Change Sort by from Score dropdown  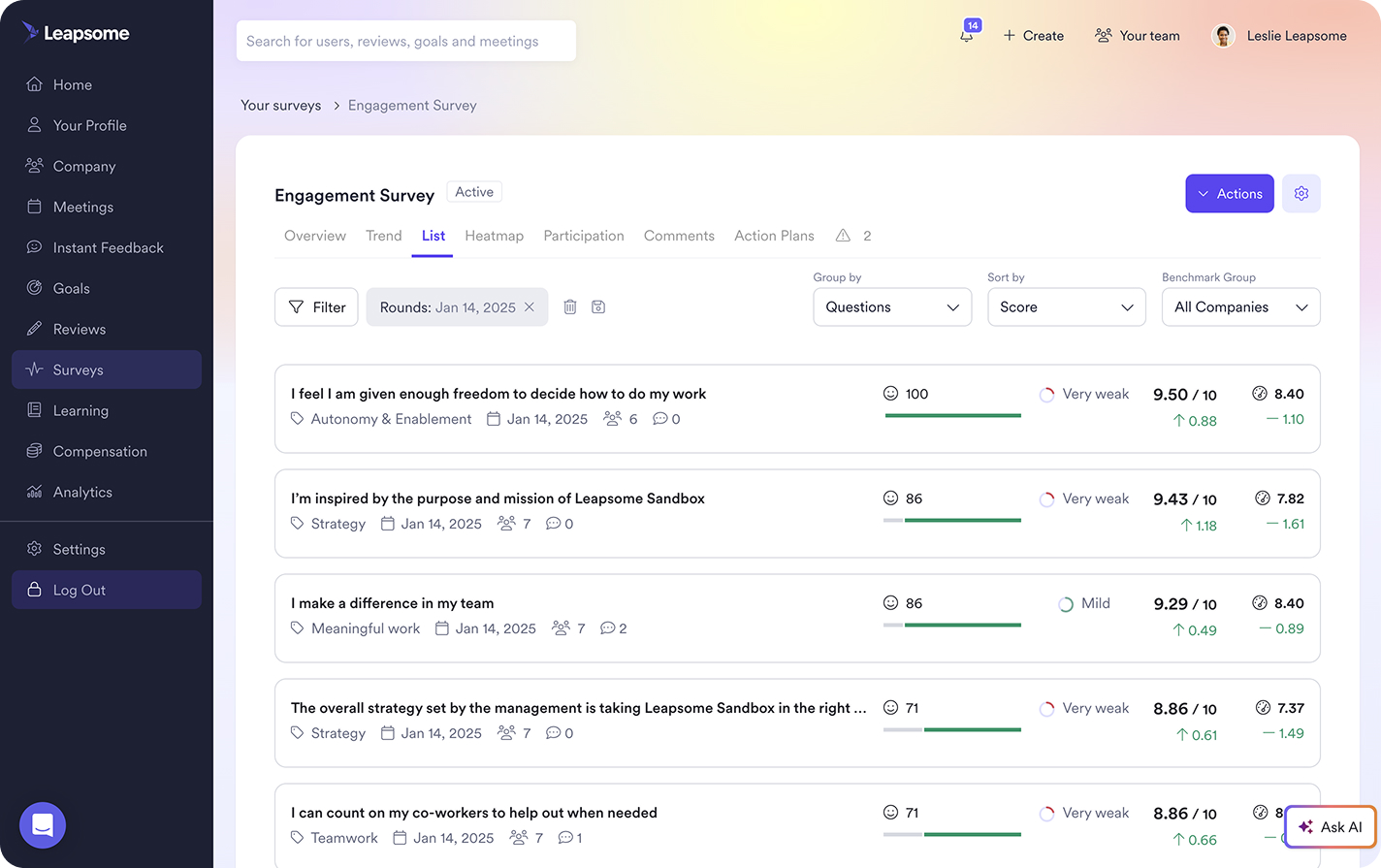tap(1066, 306)
